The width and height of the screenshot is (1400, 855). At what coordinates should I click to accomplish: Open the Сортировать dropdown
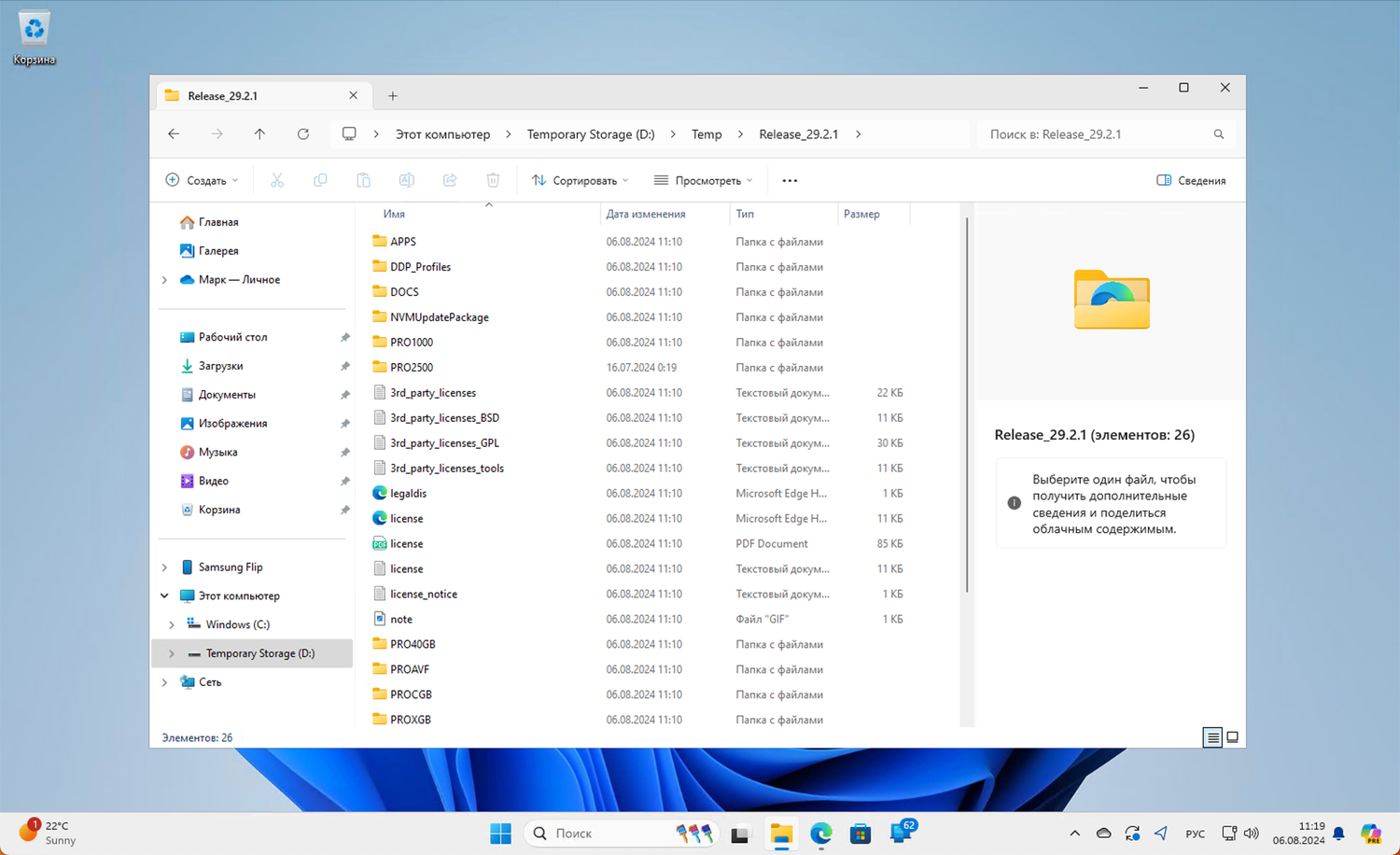580,180
